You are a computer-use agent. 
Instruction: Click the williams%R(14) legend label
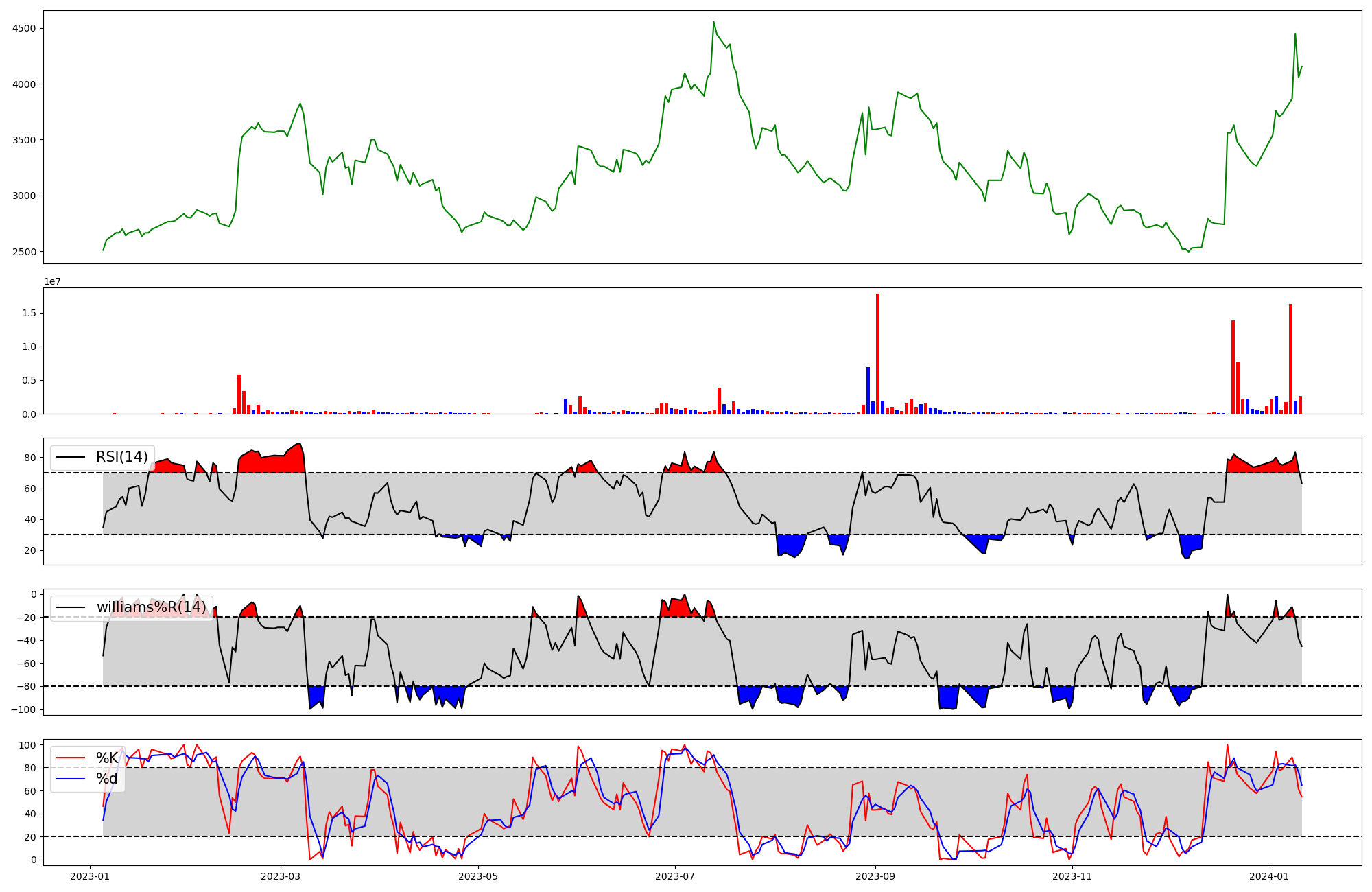point(151,607)
